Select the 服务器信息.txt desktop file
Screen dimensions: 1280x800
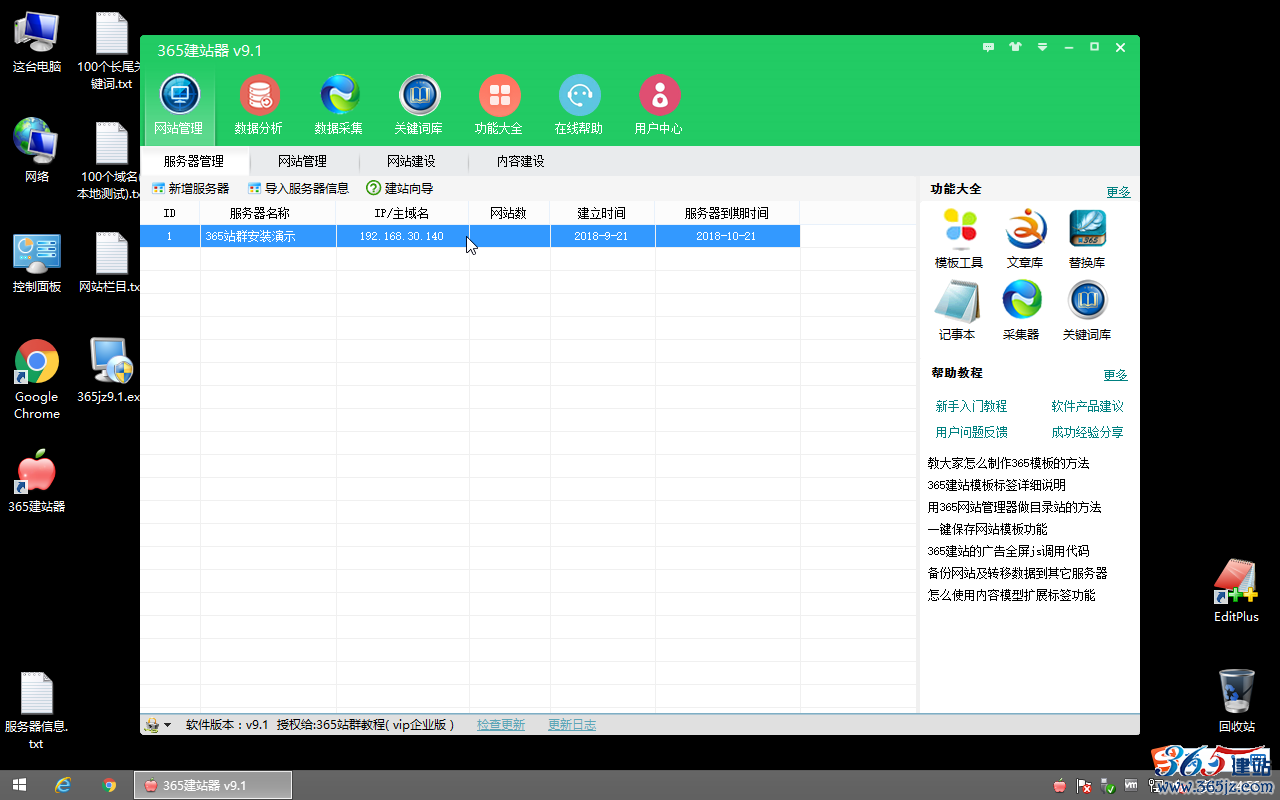37,710
